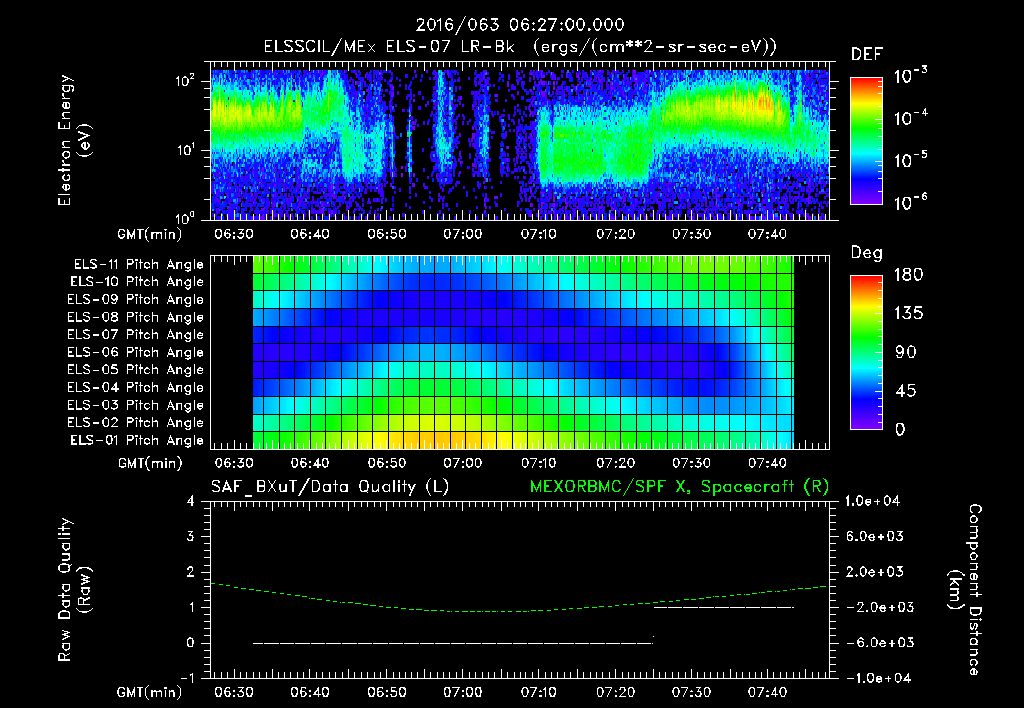The height and width of the screenshot is (708, 1024).
Task: Click the ELS-07 Pitch Angle row label
Action: [x=136, y=334]
